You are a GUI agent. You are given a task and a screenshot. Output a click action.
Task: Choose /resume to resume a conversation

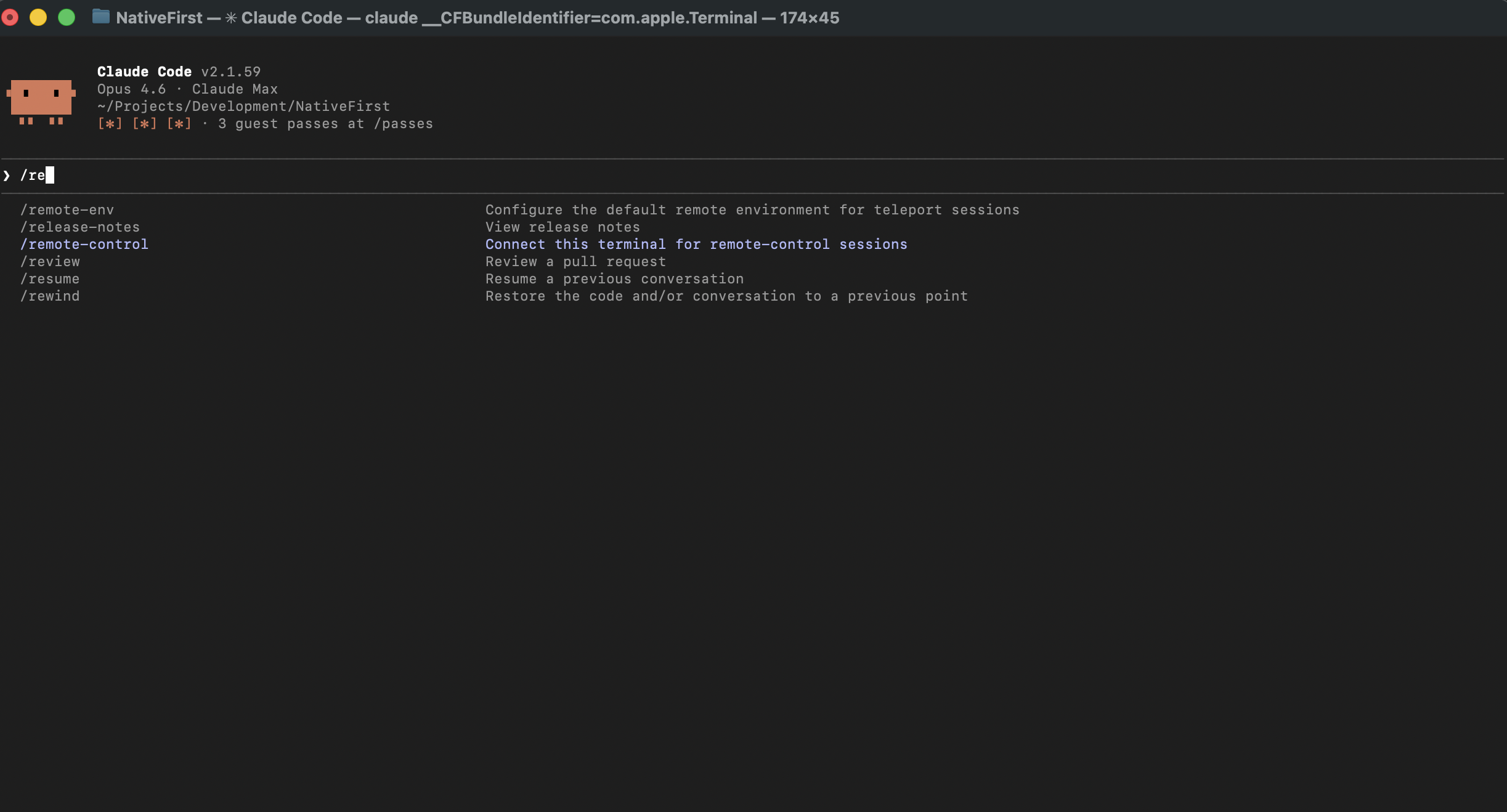pos(50,278)
